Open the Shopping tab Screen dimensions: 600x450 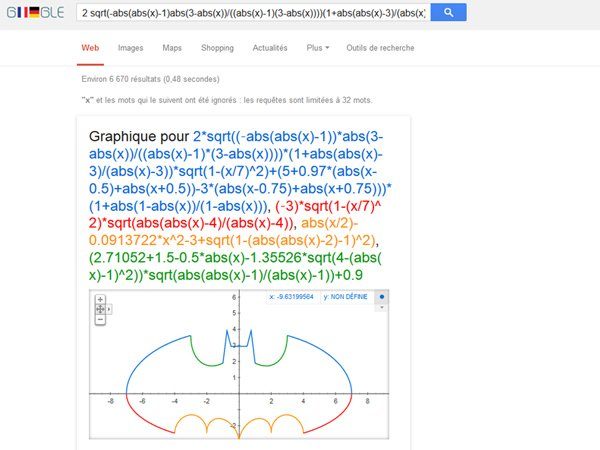click(x=217, y=48)
